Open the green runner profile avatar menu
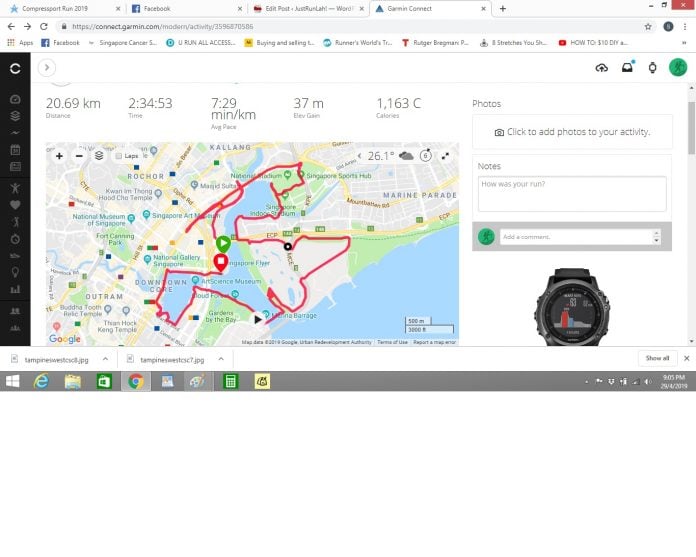The image size is (696, 557). point(678,67)
